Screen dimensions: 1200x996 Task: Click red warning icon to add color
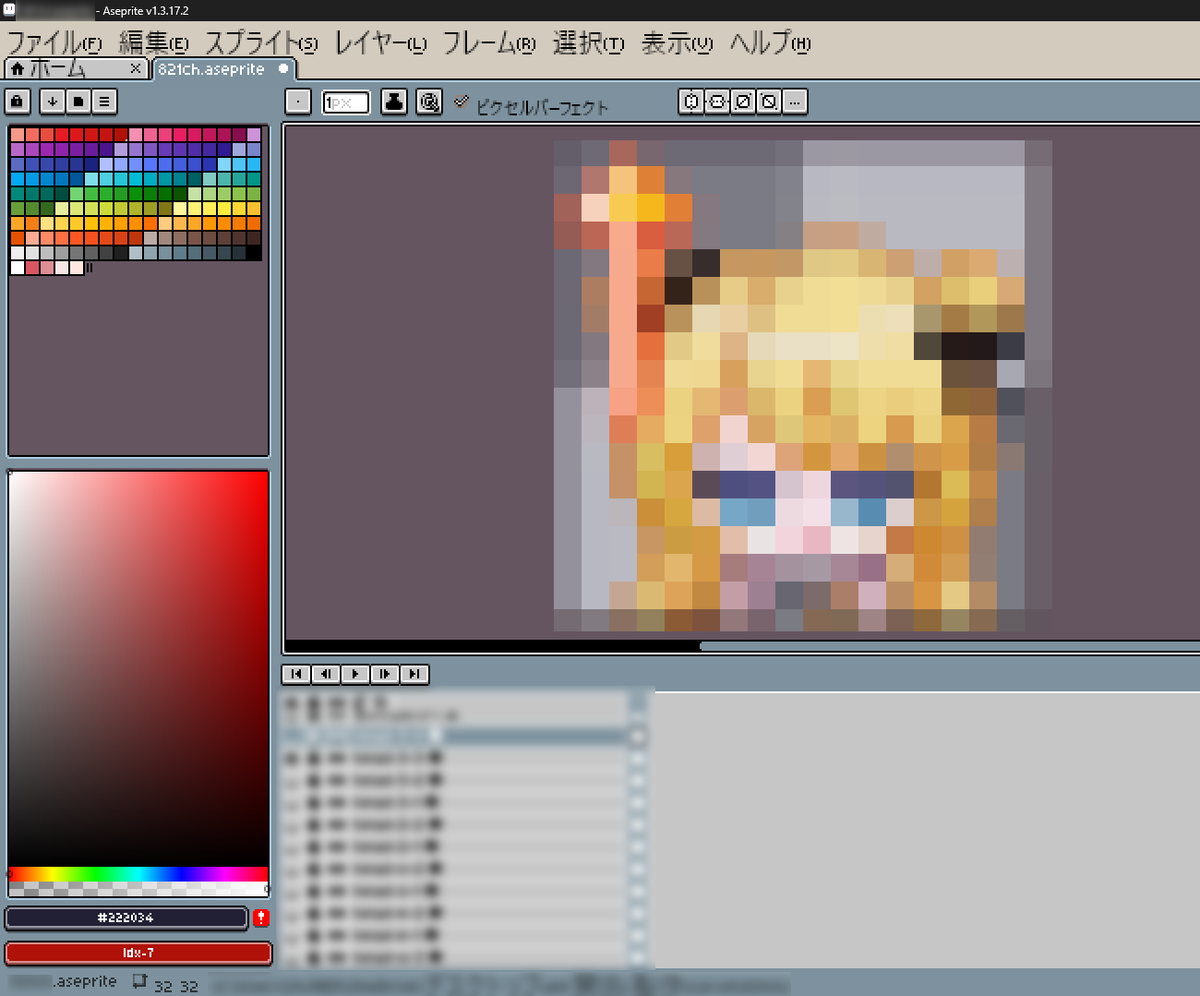(262, 917)
